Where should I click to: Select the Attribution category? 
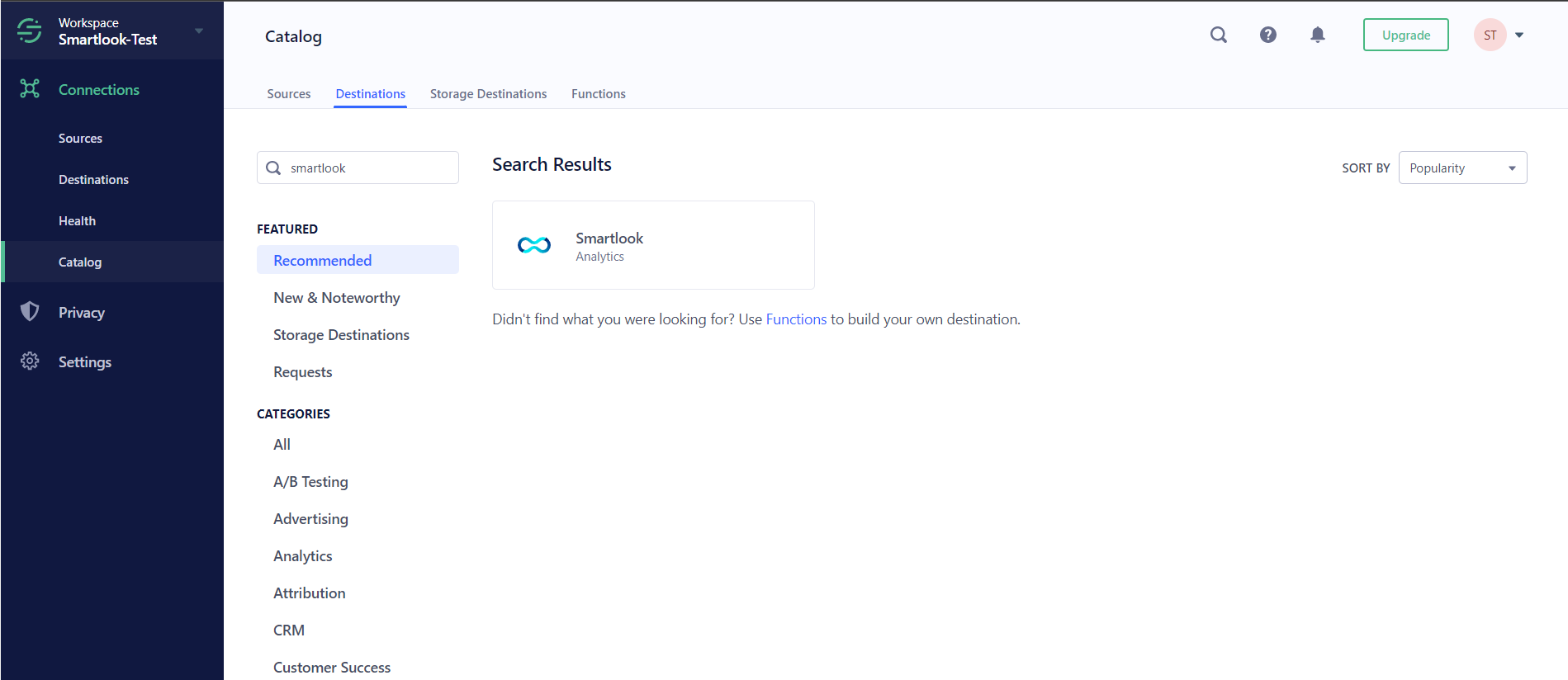point(310,593)
